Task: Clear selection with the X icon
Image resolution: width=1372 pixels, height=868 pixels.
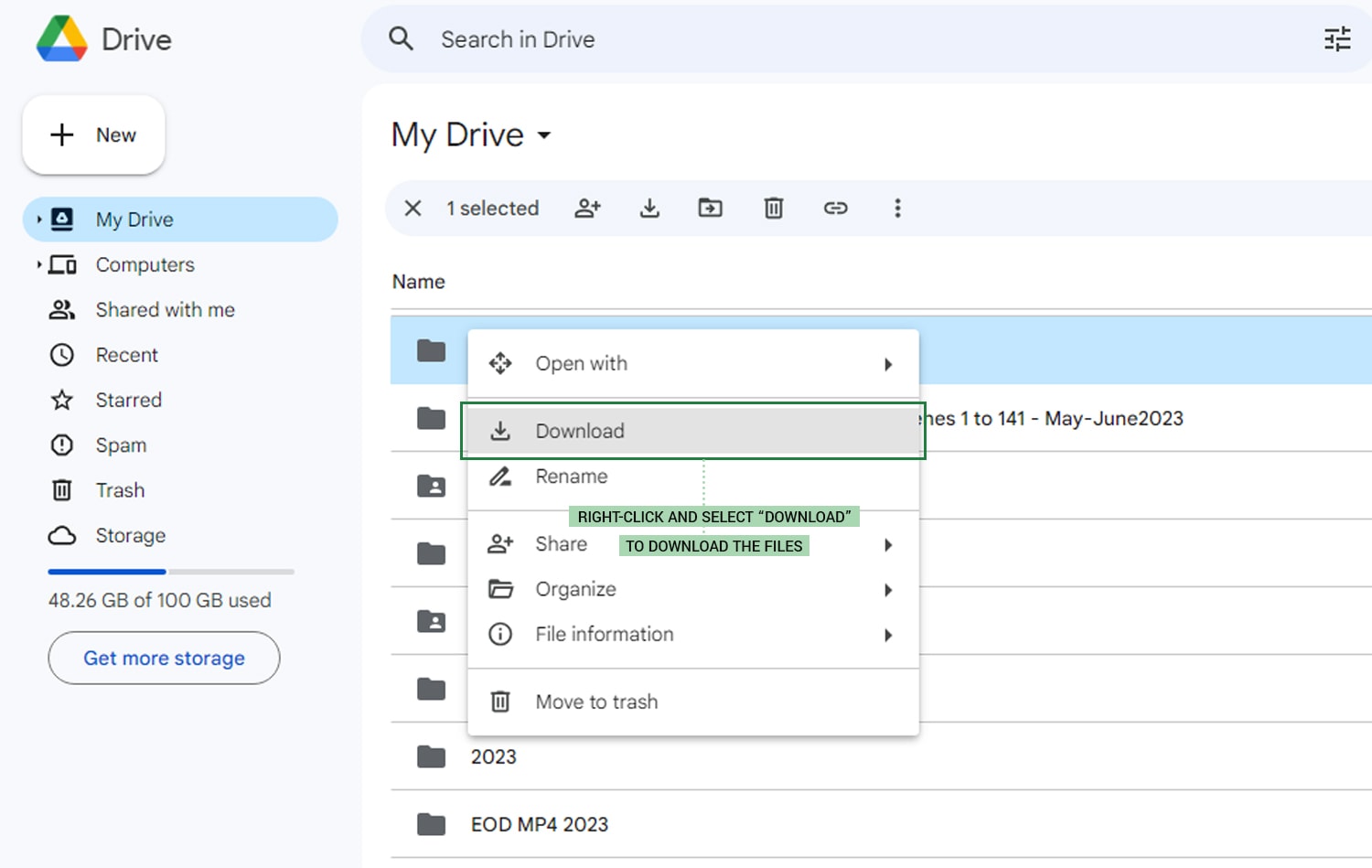Action: [x=412, y=209]
